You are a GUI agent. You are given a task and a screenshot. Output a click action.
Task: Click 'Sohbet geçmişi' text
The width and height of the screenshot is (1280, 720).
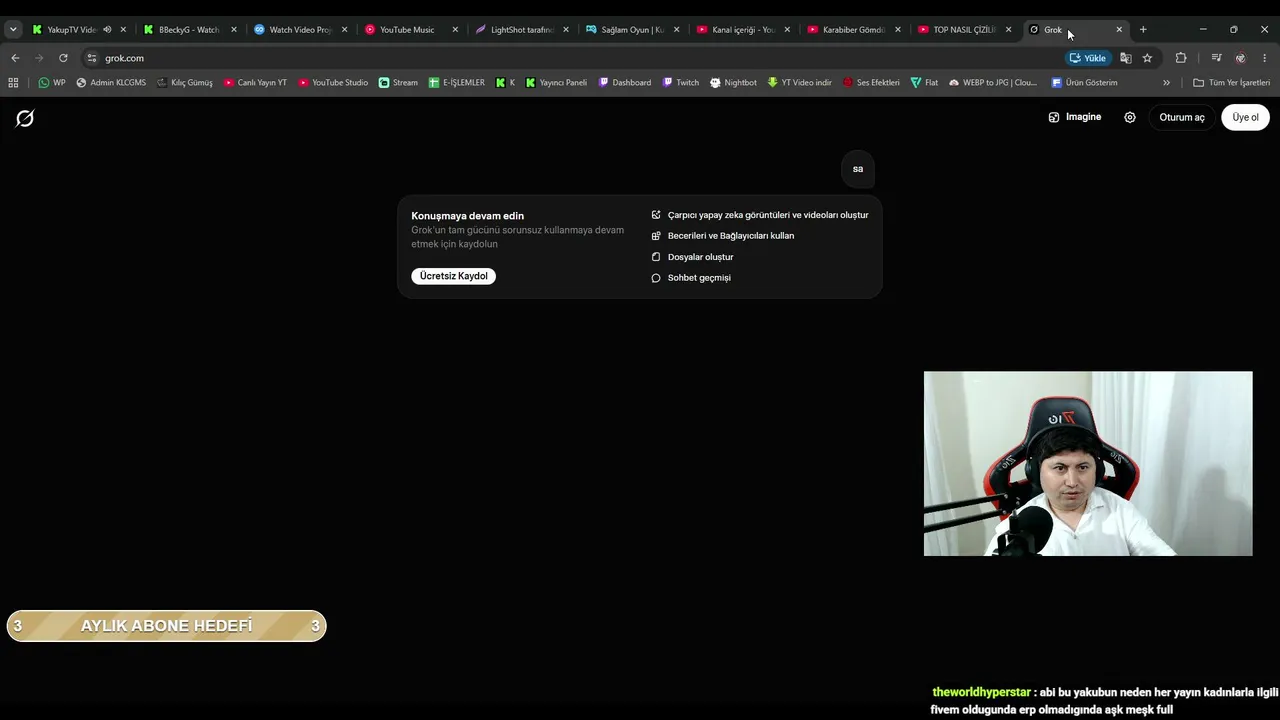[699, 278]
